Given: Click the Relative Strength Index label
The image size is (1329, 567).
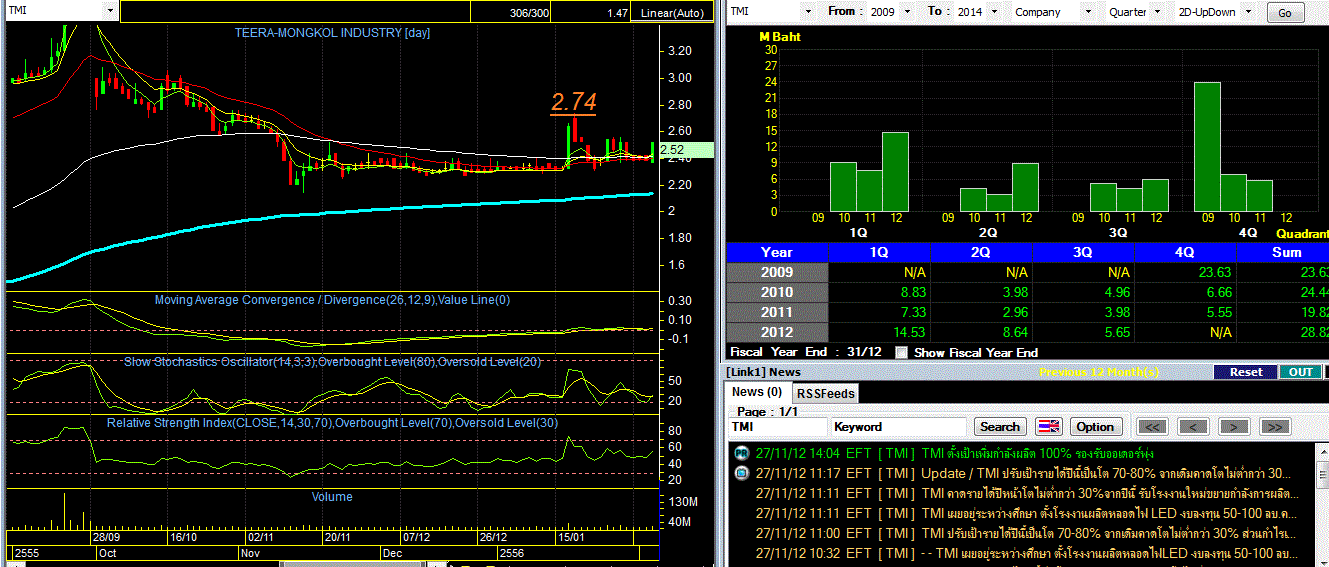Looking at the screenshot, I should tap(332, 423).
